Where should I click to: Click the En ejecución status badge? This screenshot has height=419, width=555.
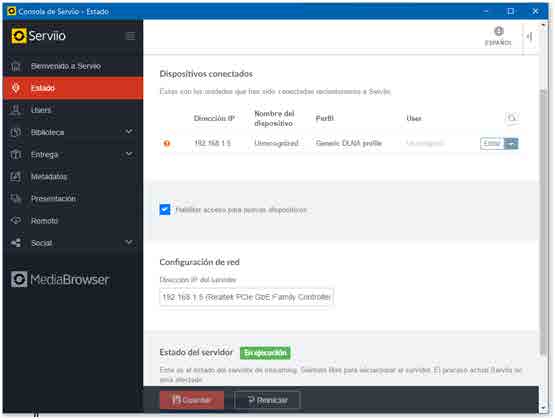(265, 353)
